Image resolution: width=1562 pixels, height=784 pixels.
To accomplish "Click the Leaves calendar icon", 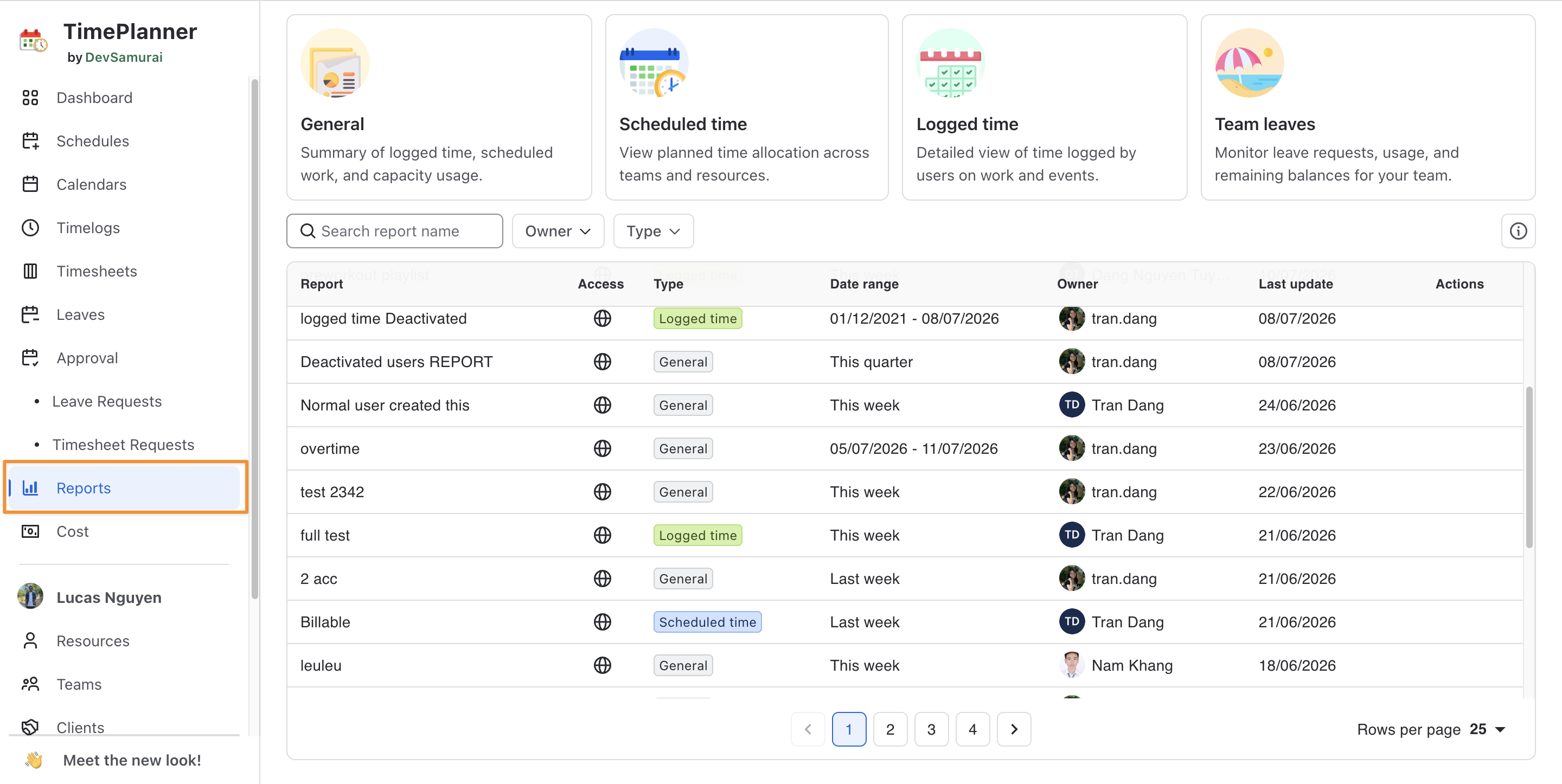I will [30, 314].
